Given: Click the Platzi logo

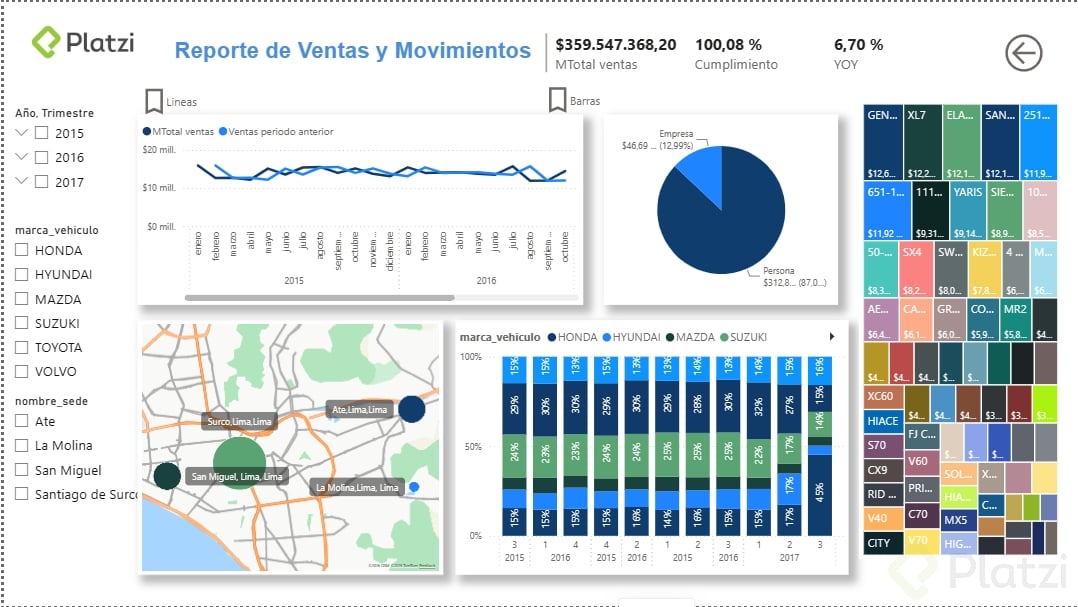Looking at the screenshot, I should pyautogui.click(x=83, y=42).
